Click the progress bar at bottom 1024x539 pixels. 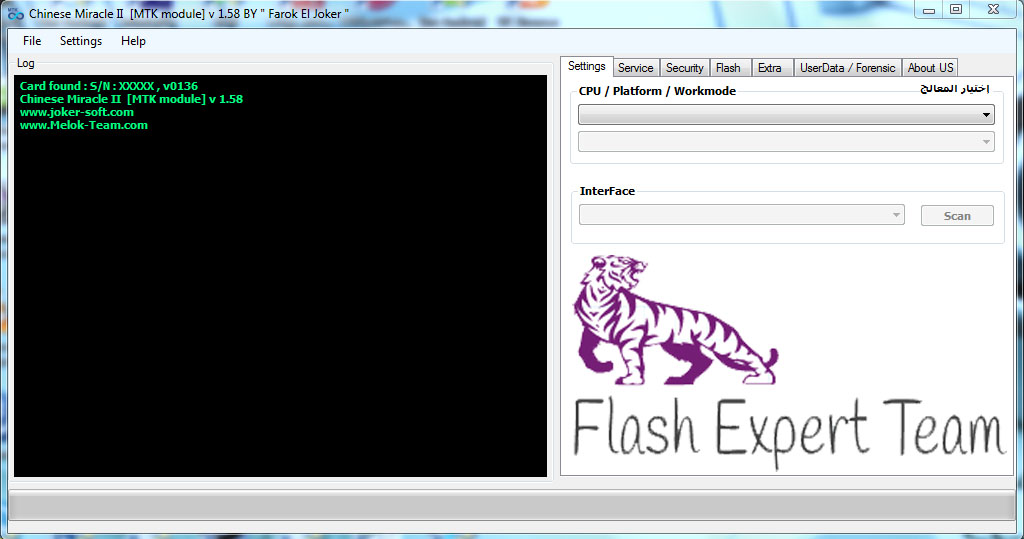point(511,506)
